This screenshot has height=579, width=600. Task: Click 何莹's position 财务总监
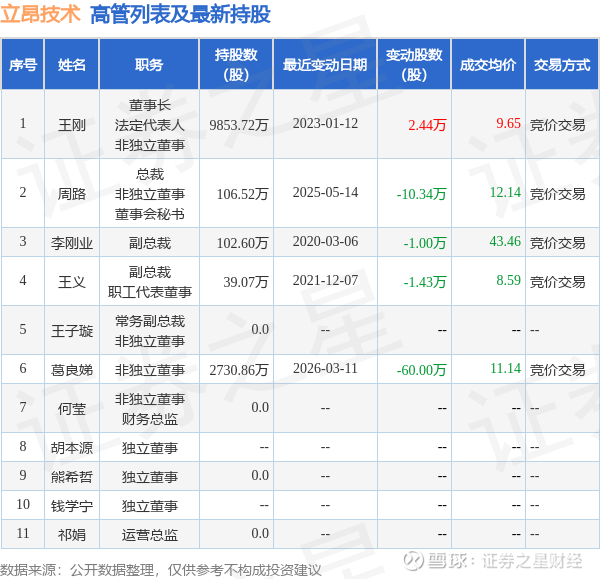150,419
